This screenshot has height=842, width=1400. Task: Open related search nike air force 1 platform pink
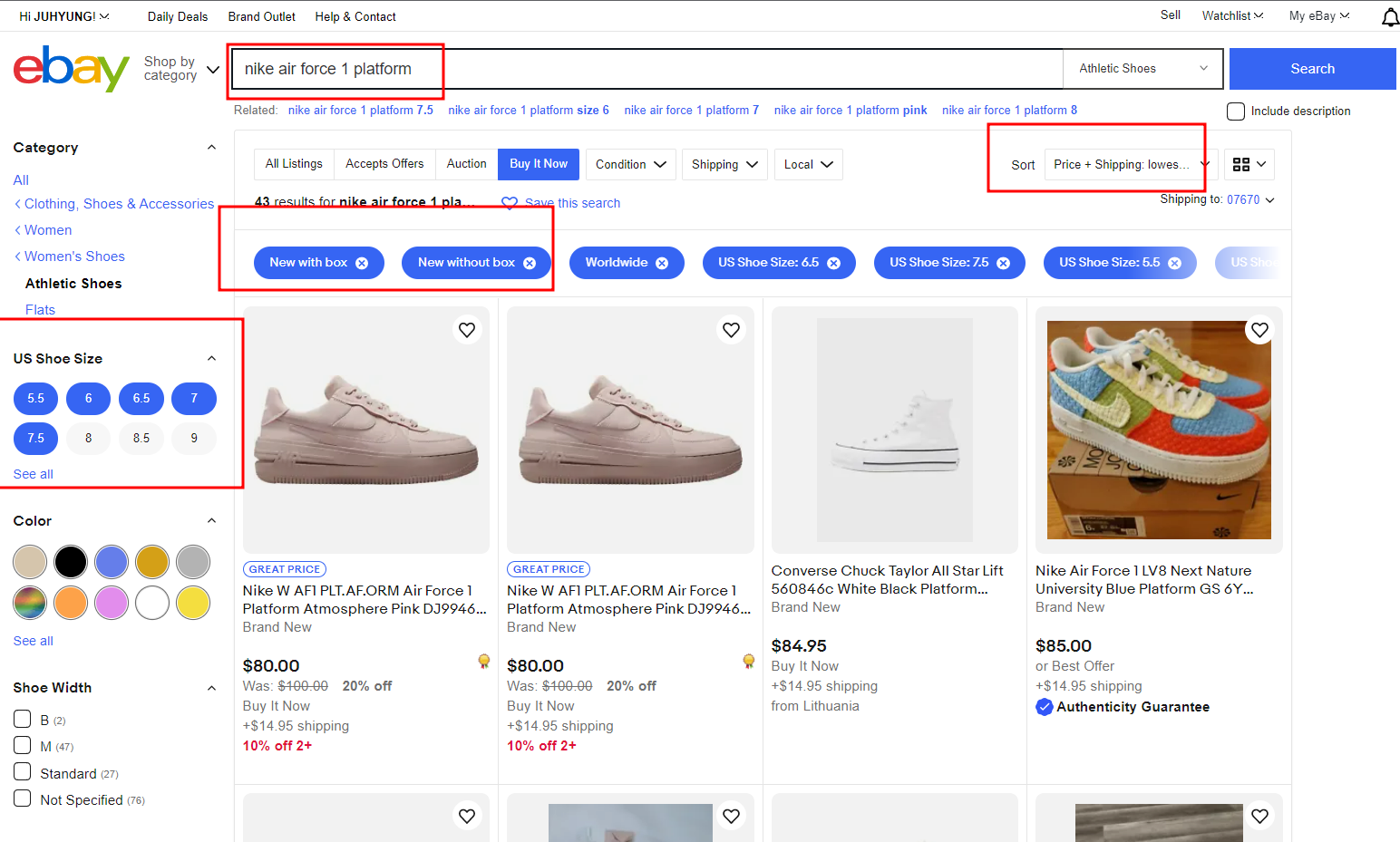tap(851, 111)
